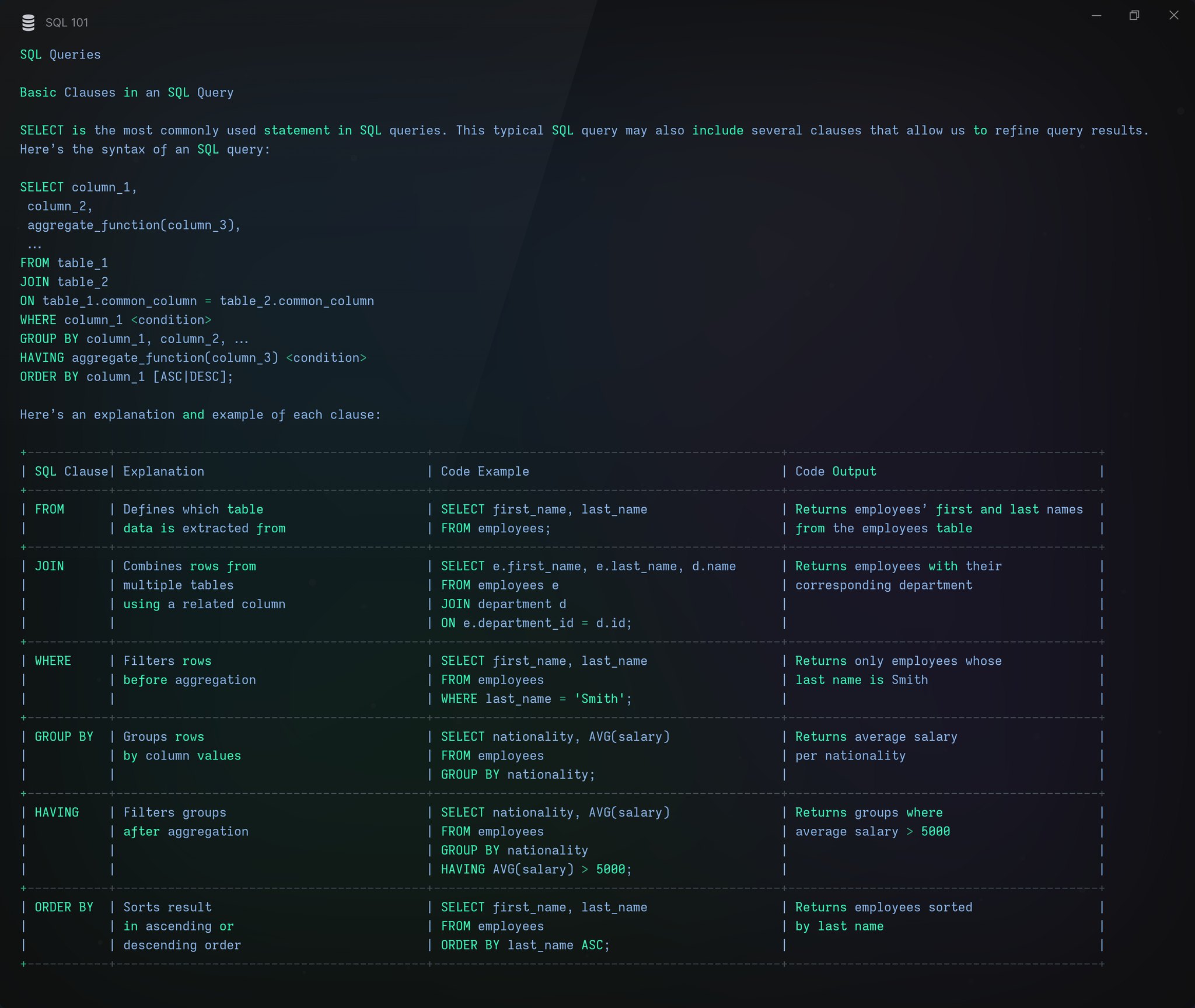
Task: Click "Here's an explanation and example" sentence
Action: 200,415
